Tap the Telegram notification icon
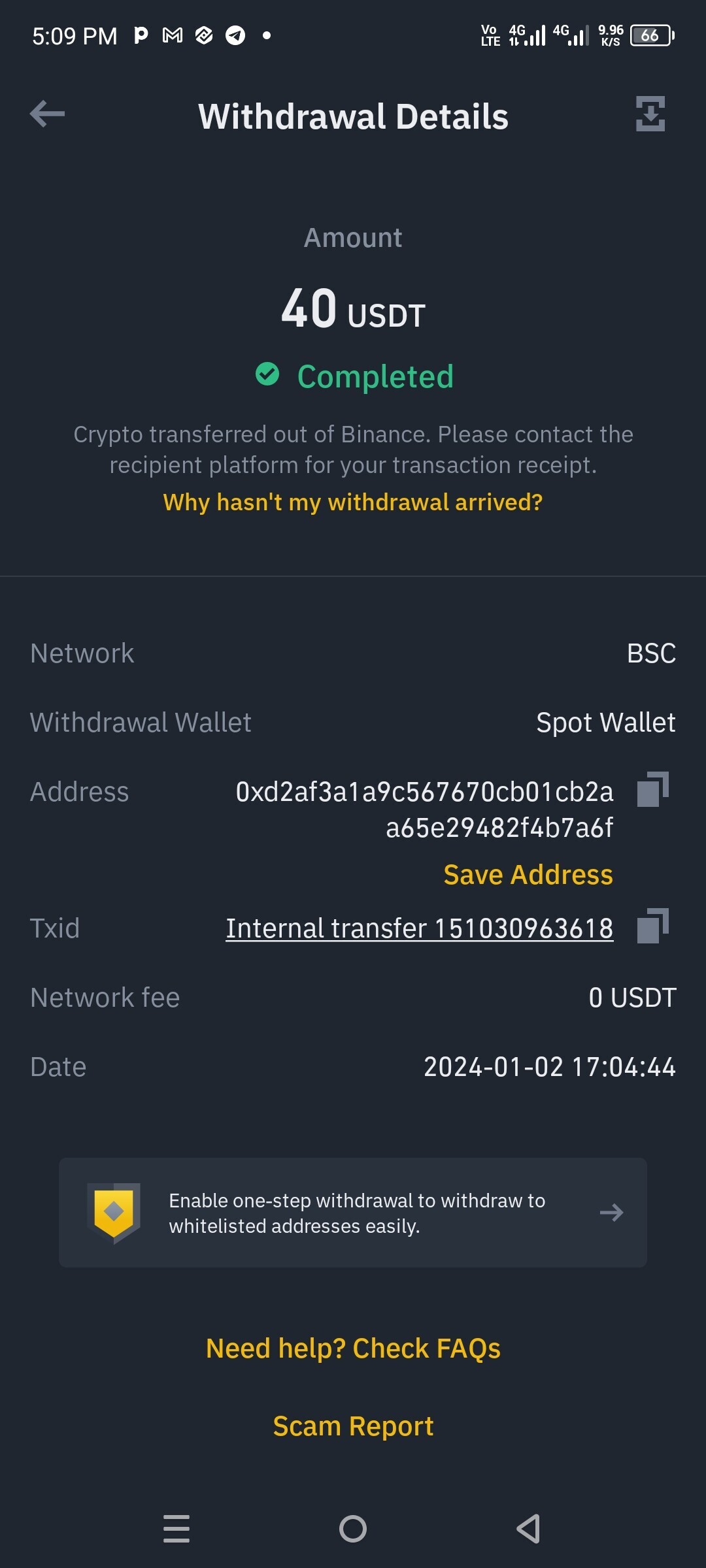Viewport: 706px width, 1568px height. [x=235, y=35]
